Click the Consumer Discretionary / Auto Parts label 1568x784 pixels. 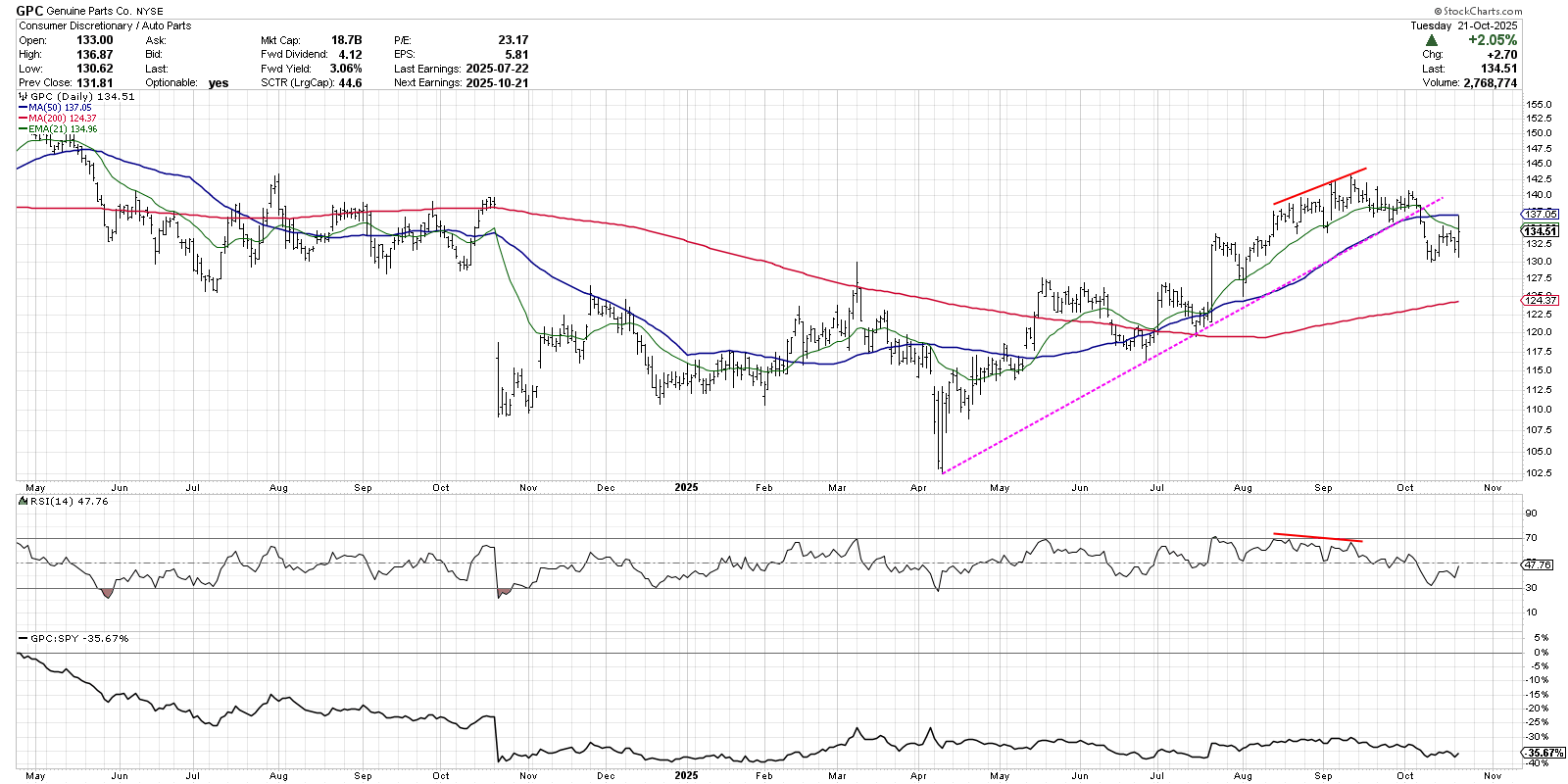point(105,25)
